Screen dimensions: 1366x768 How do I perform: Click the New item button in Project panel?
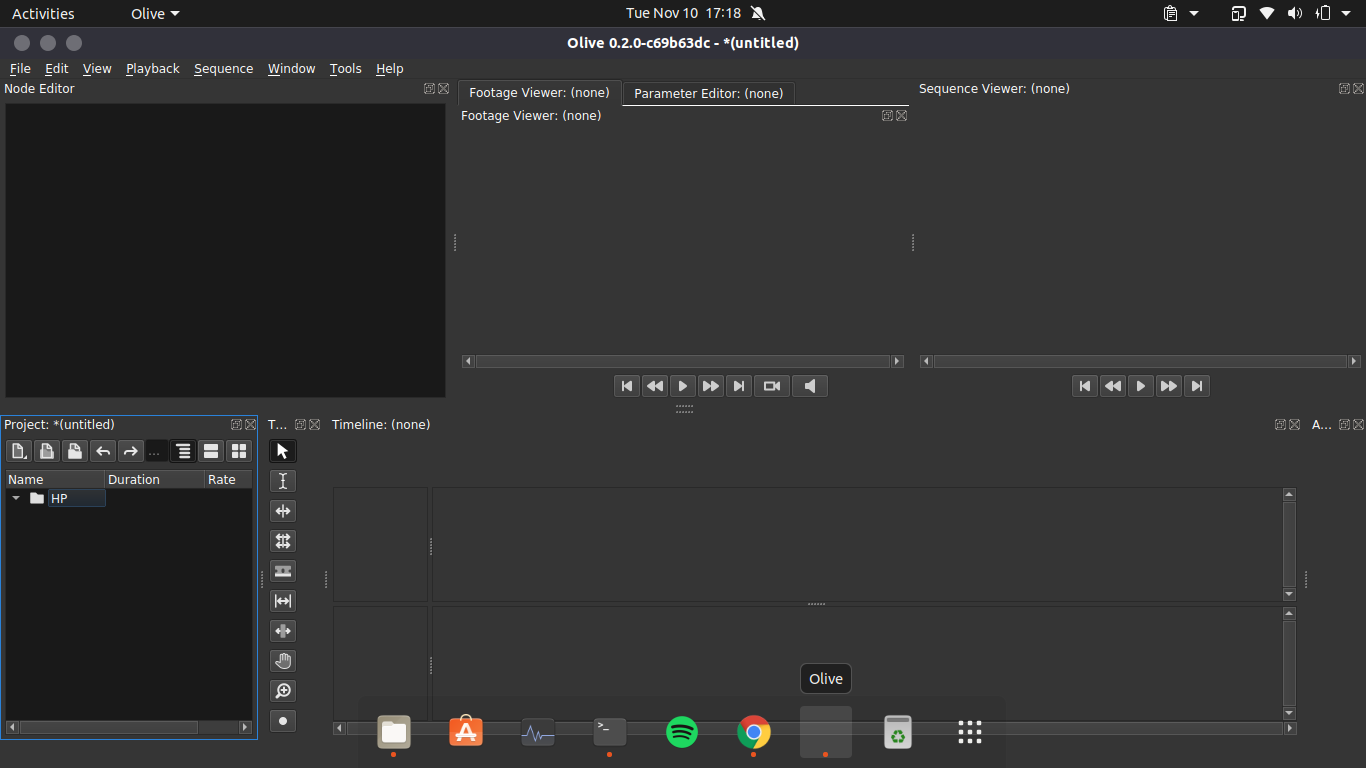19,451
